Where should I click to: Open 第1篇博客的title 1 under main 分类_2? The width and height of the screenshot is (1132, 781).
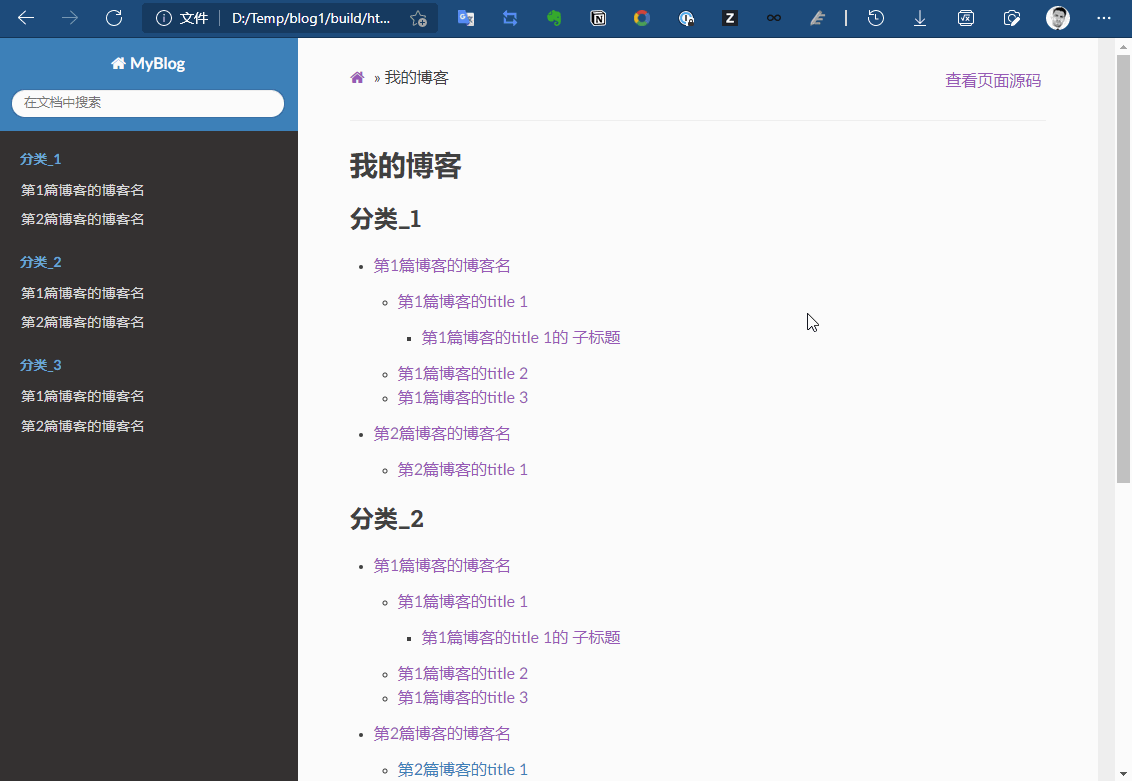click(x=463, y=602)
